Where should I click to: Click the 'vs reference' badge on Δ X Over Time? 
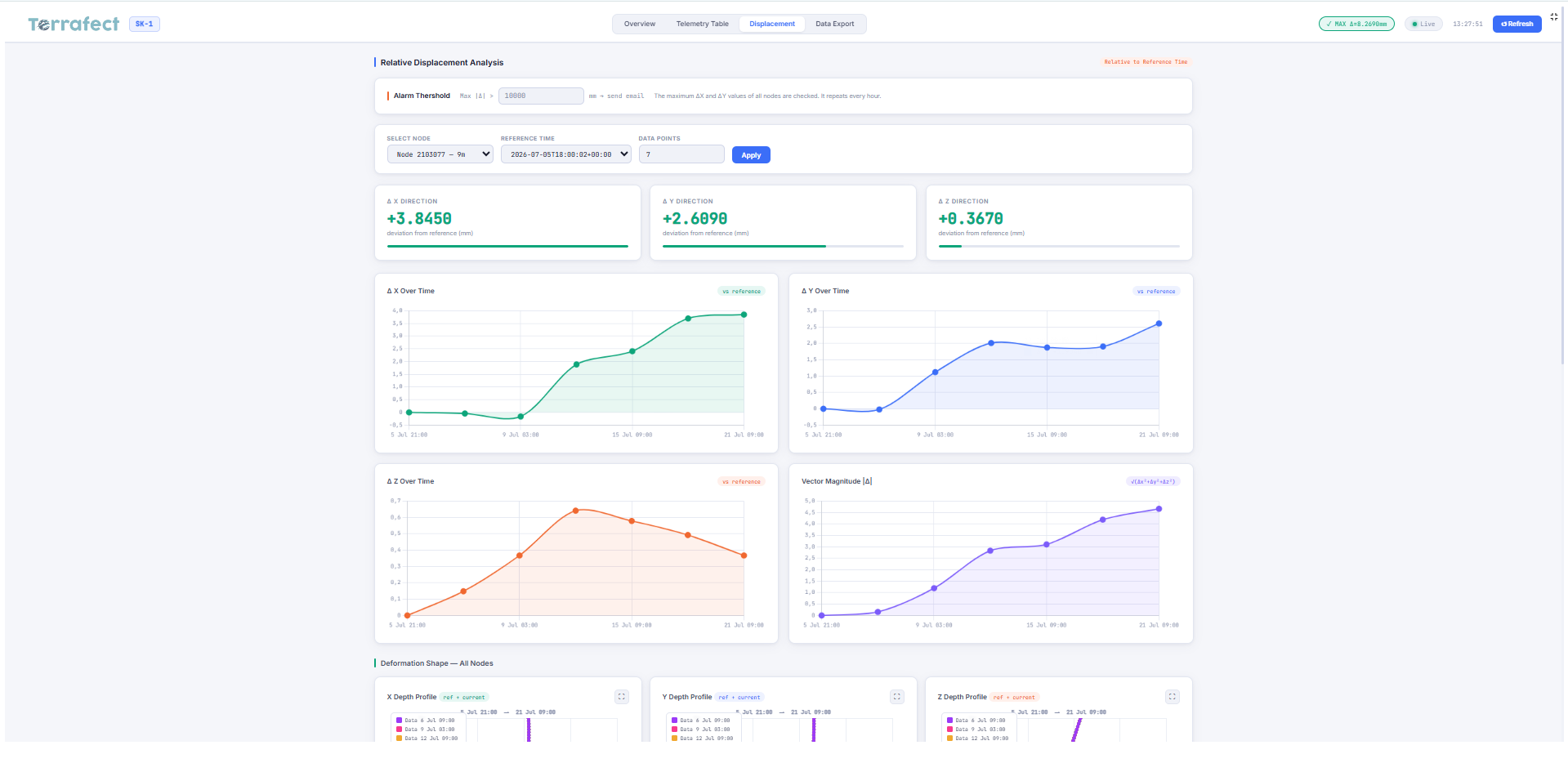(741, 292)
